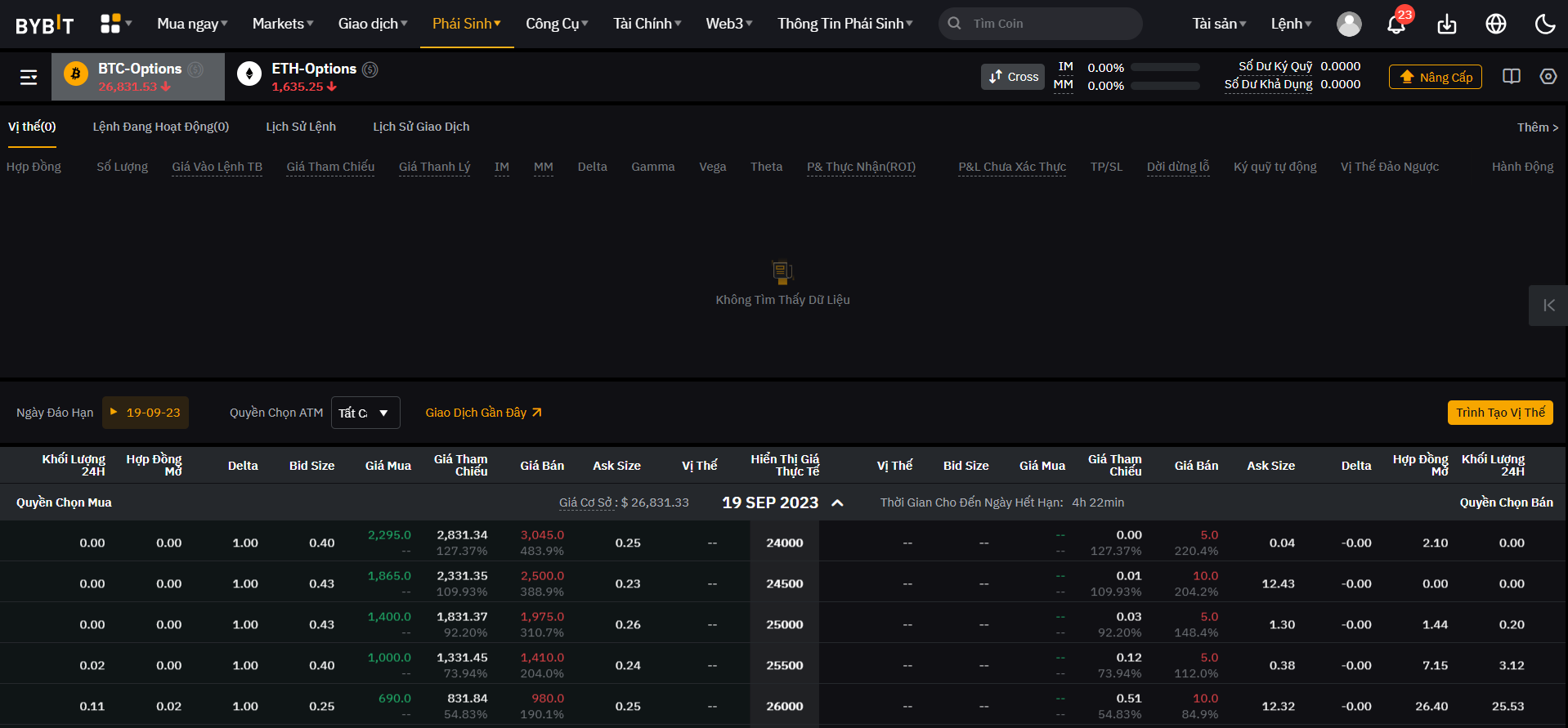Switch to Vị thế(0) tab
The image size is (1568, 728).
[x=32, y=127]
